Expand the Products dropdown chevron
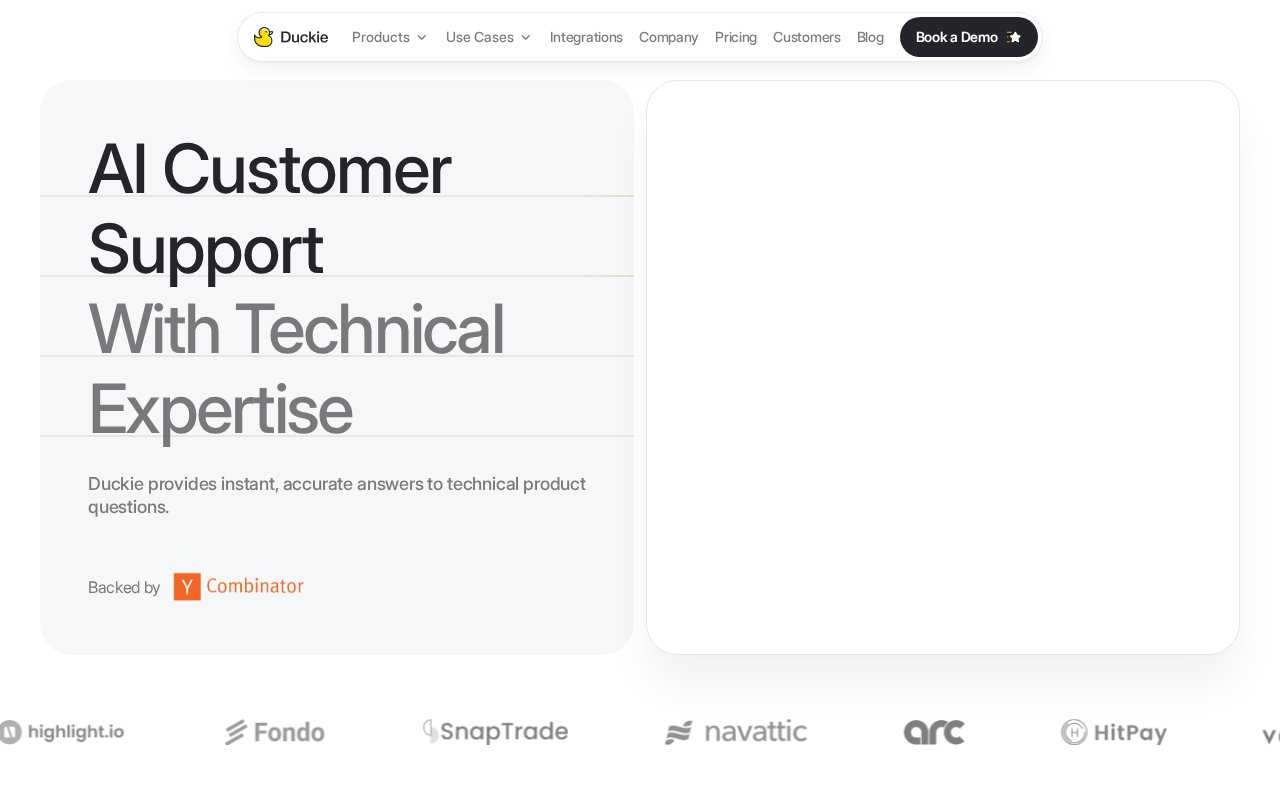This screenshot has width=1280, height=800. pyautogui.click(x=422, y=37)
